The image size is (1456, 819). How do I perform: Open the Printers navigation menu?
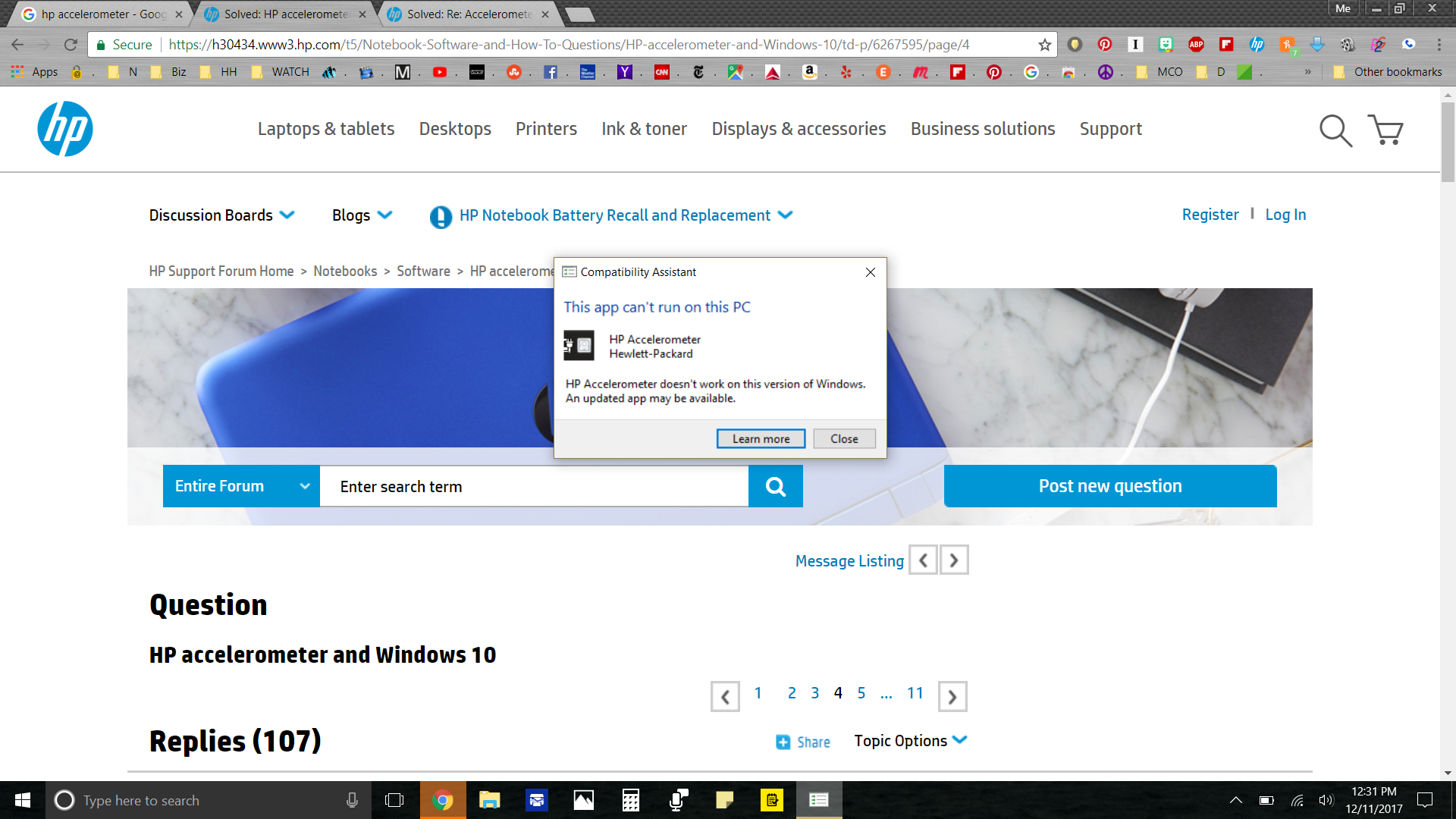pos(546,129)
